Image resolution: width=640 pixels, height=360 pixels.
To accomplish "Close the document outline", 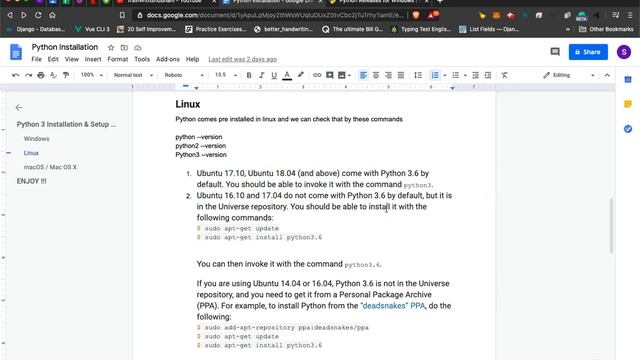I will [19, 107].
